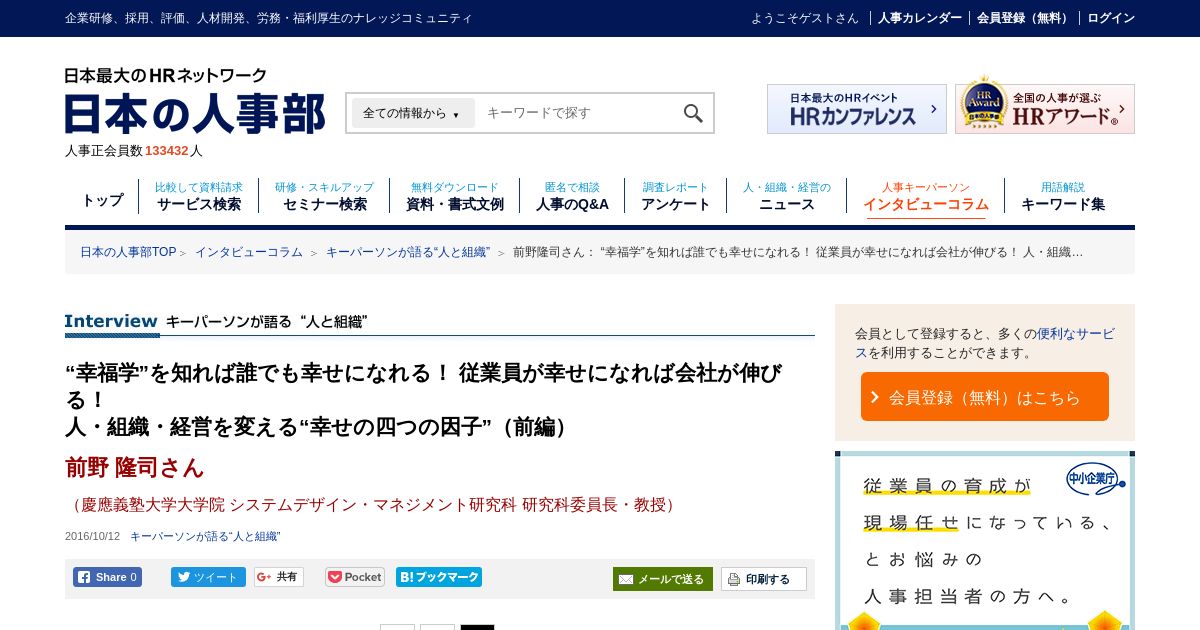Click インタビューコラム breadcrumb link
1200x630 pixels.
click(249, 252)
